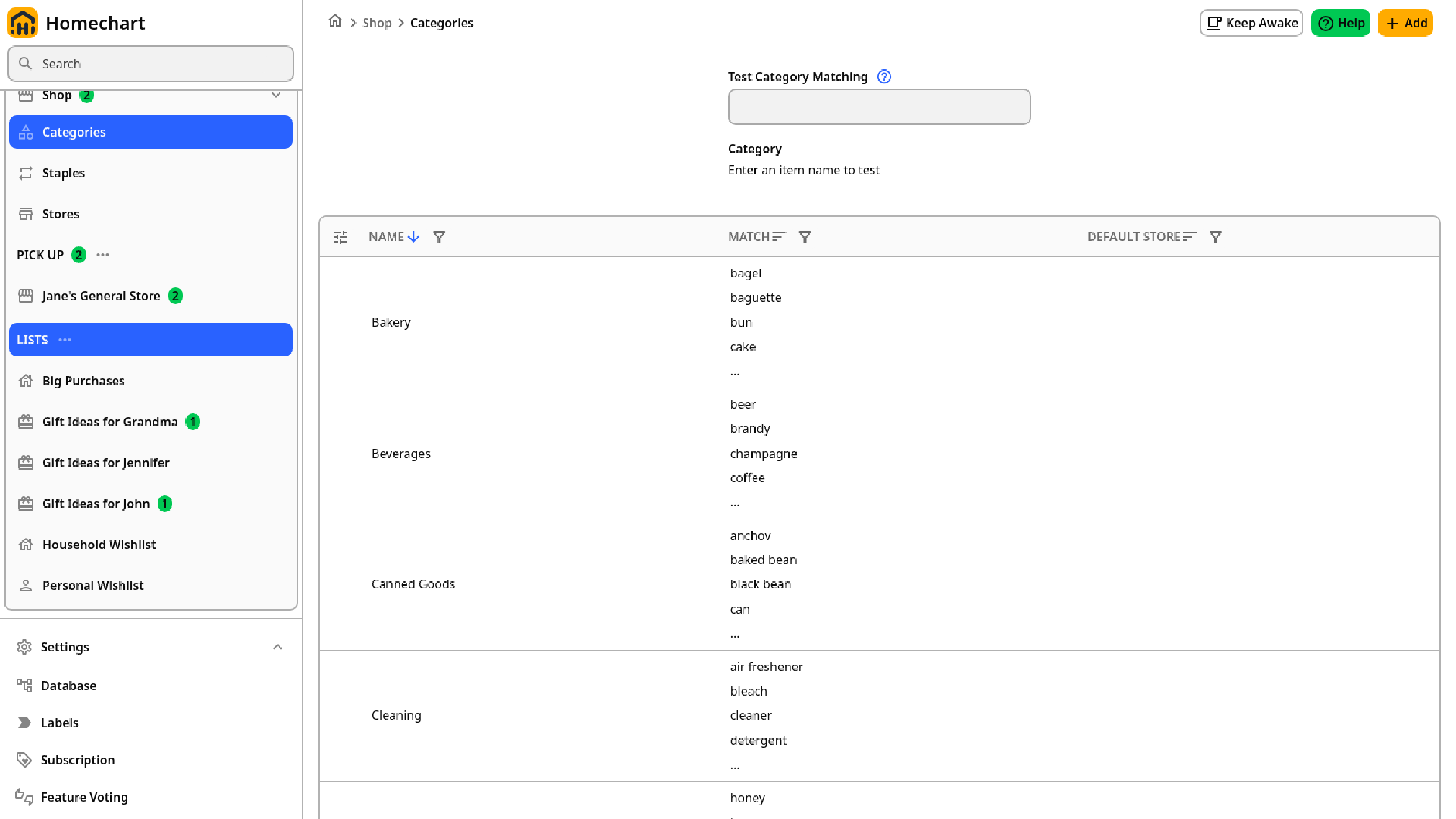
Task: Click the 'baguette' match entry
Action: tap(756, 298)
